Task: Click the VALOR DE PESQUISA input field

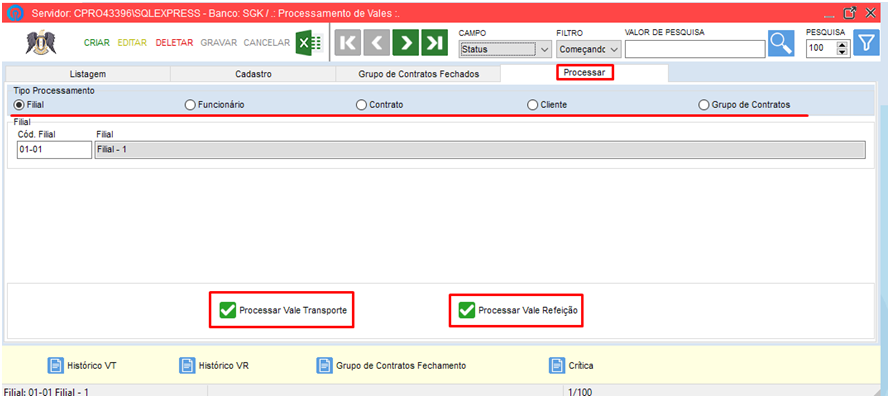Action: (695, 49)
